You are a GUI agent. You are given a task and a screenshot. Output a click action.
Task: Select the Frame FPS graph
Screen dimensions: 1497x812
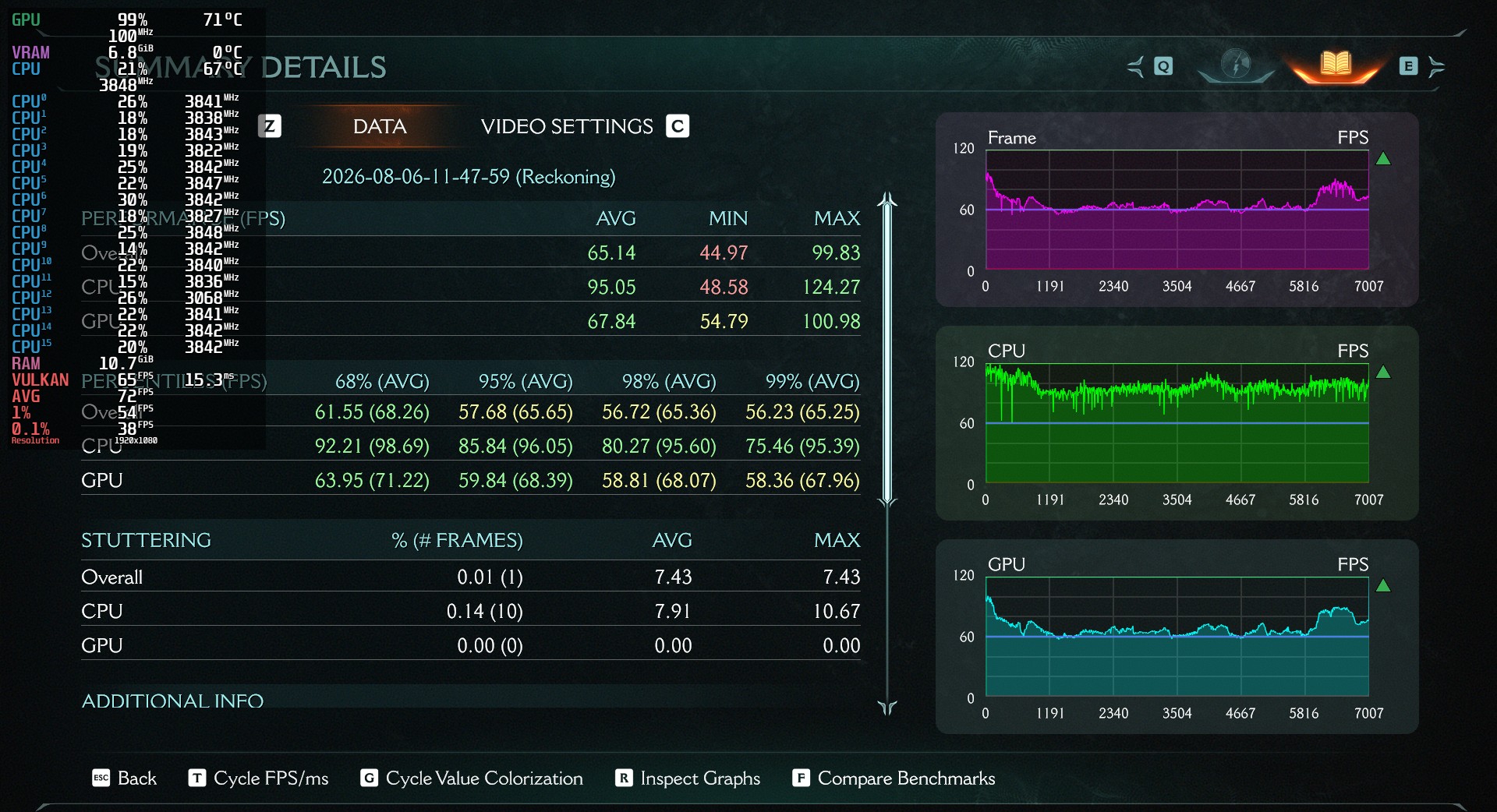coord(1177,210)
